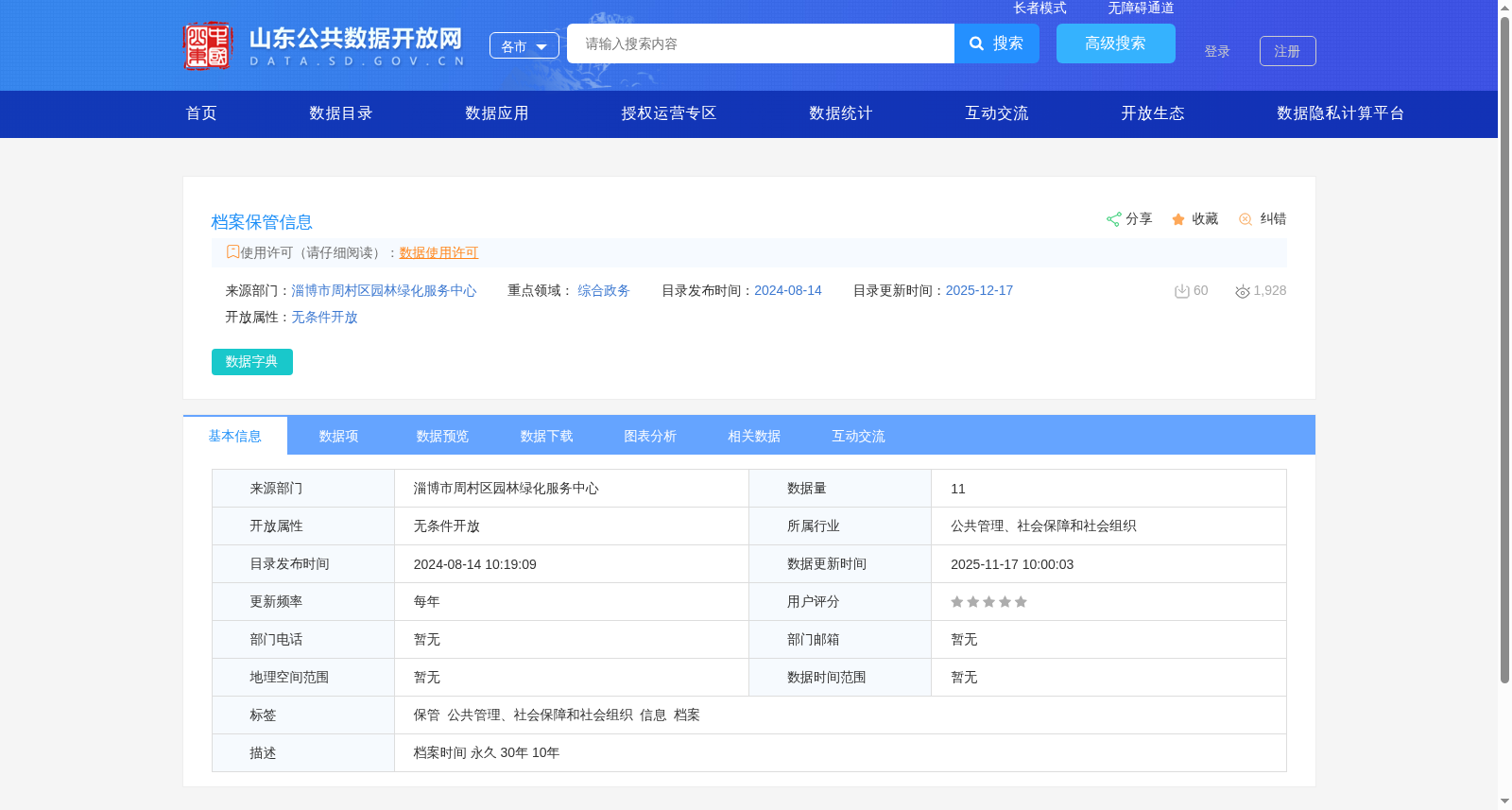Click the 综合政务 key field link
The width and height of the screenshot is (1512, 810).
[x=604, y=291]
